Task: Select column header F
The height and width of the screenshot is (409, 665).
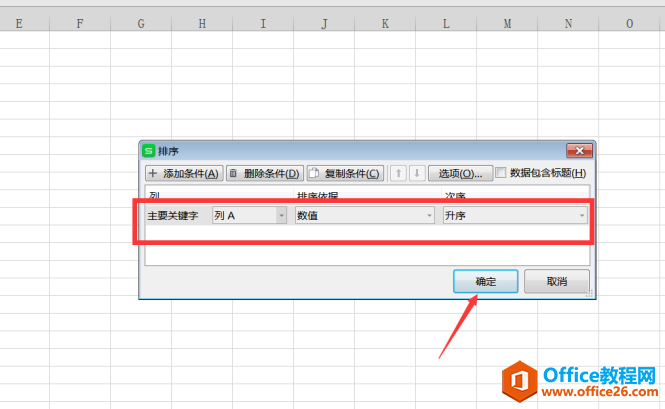Action: (x=80, y=24)
